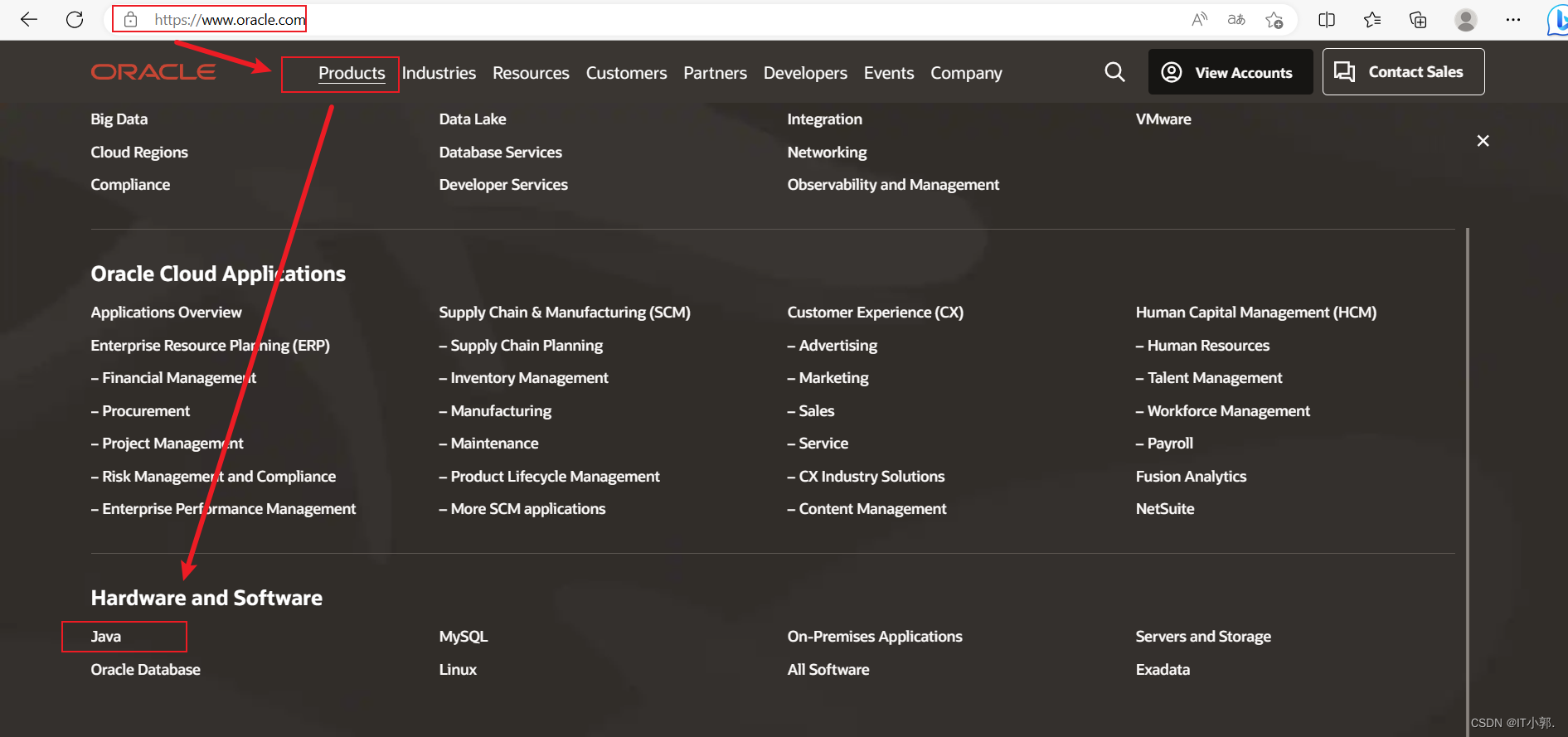1568x737 pixels.
Task: Open the Customers menu
Action: [626, 73]
